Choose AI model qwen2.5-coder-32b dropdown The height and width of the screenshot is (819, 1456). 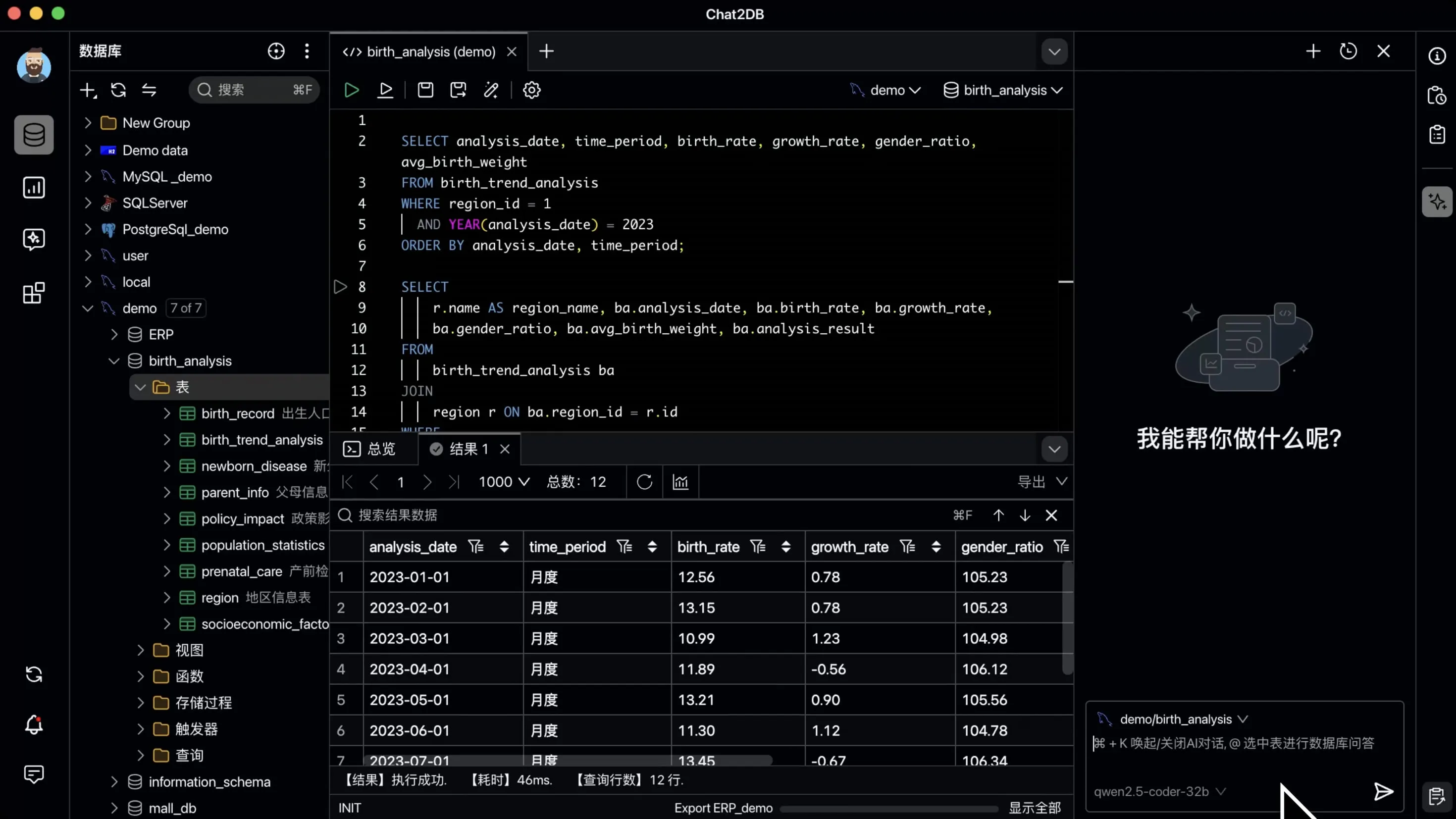tap(1159, 791)
